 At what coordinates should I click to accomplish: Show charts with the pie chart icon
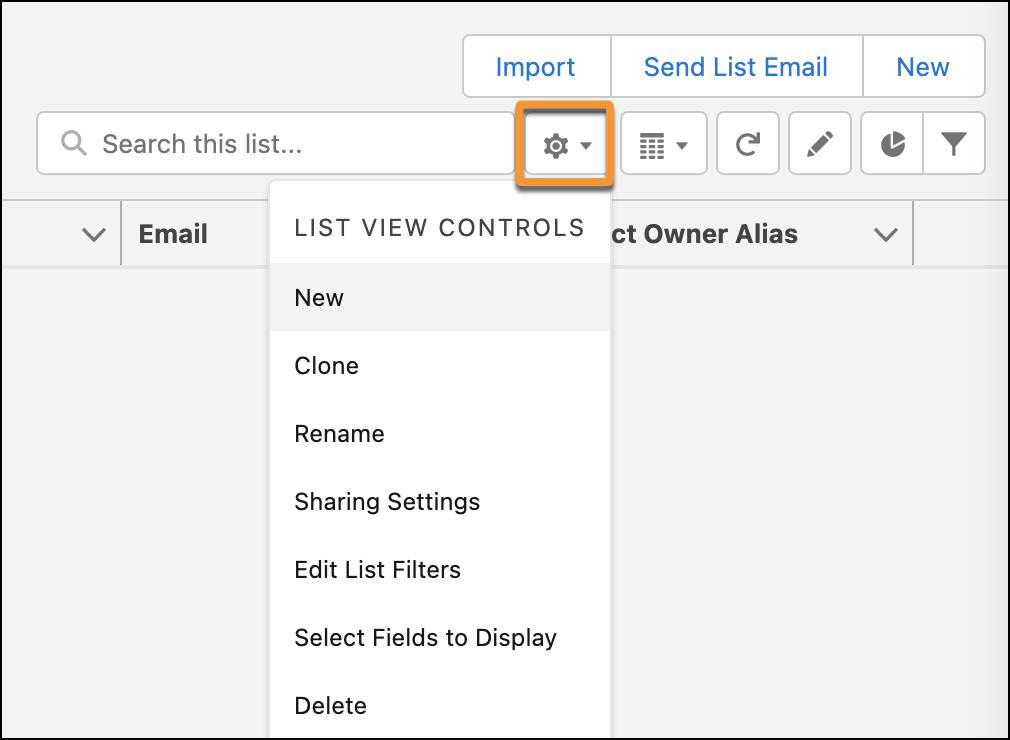coord(892,144)
